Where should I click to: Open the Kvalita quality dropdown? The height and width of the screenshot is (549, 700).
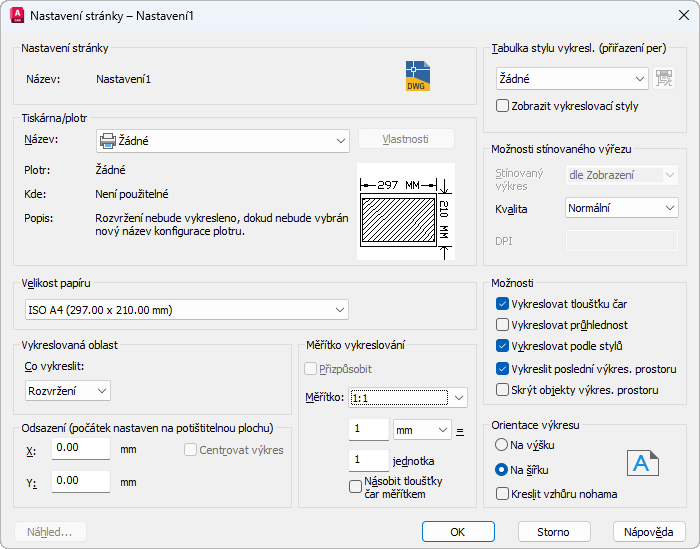(x=621, y=208)
